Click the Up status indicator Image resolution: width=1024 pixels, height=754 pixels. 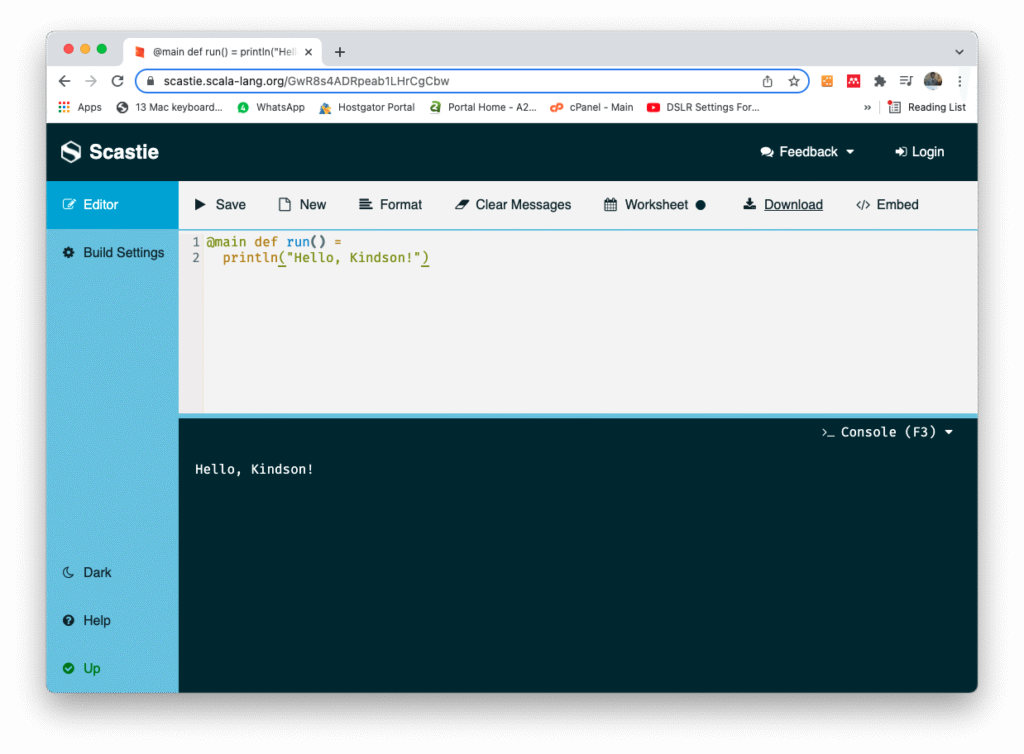coord(81,668)
